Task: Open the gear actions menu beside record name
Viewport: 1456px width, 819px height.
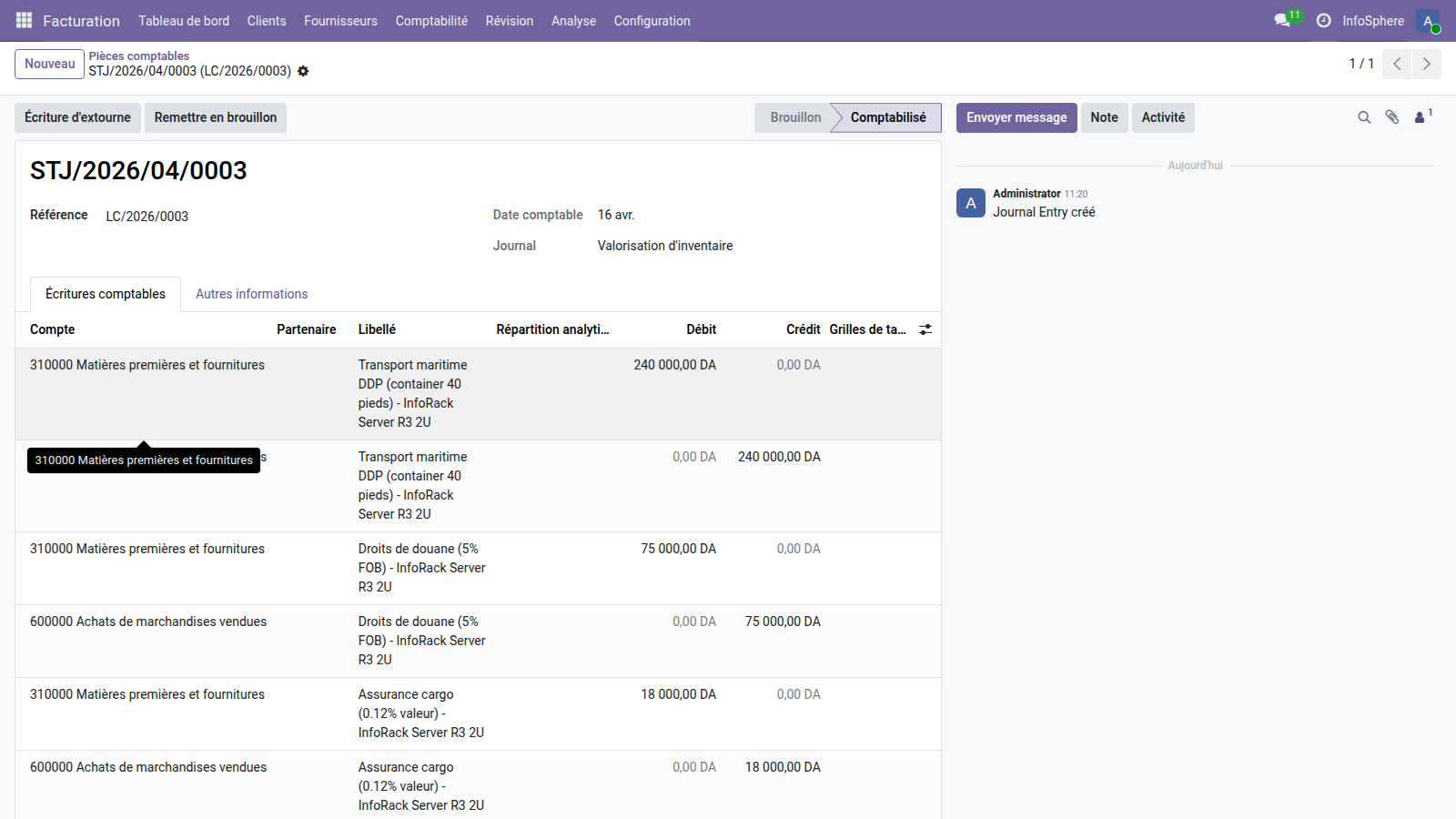Action: (x=303, y=71)
